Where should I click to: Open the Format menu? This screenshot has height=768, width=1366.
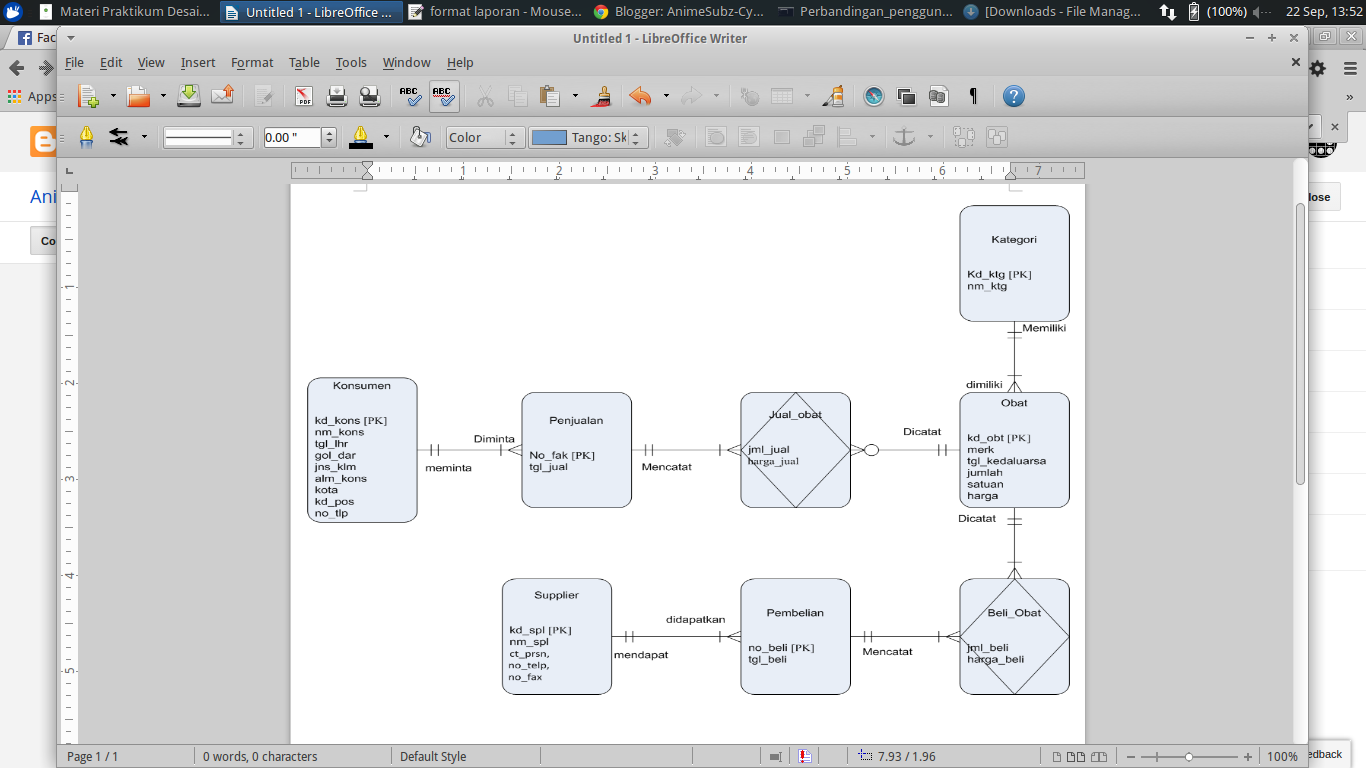tap(252, 62)
